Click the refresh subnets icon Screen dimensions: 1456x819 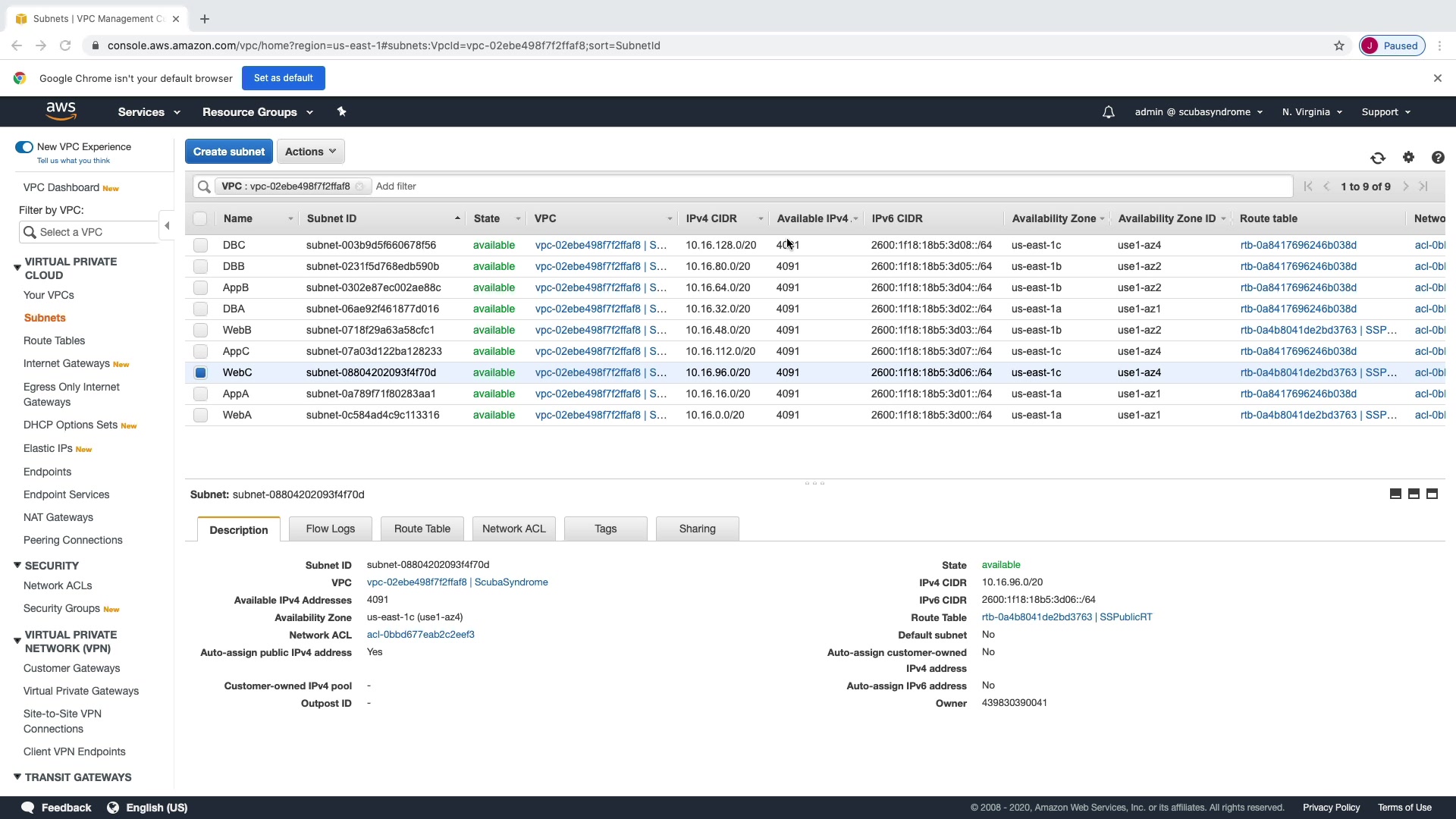[1378, 158]
